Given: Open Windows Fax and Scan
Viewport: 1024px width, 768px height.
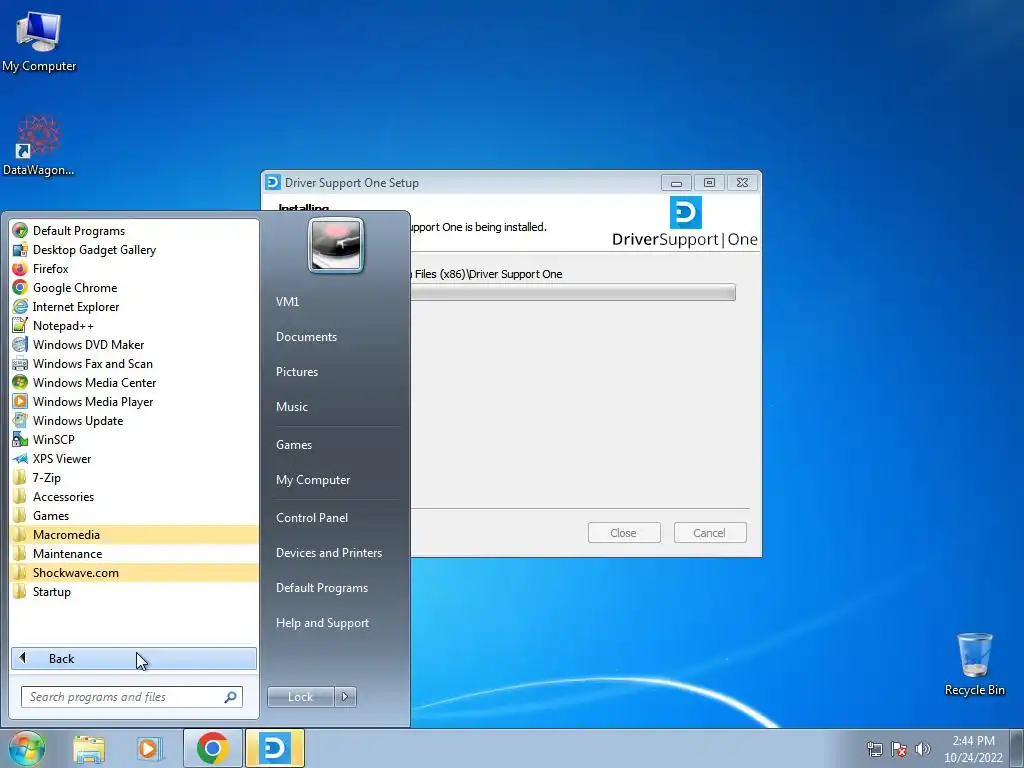Looking at the screenshot, I should pyautogui.click(x=135, y=363).
